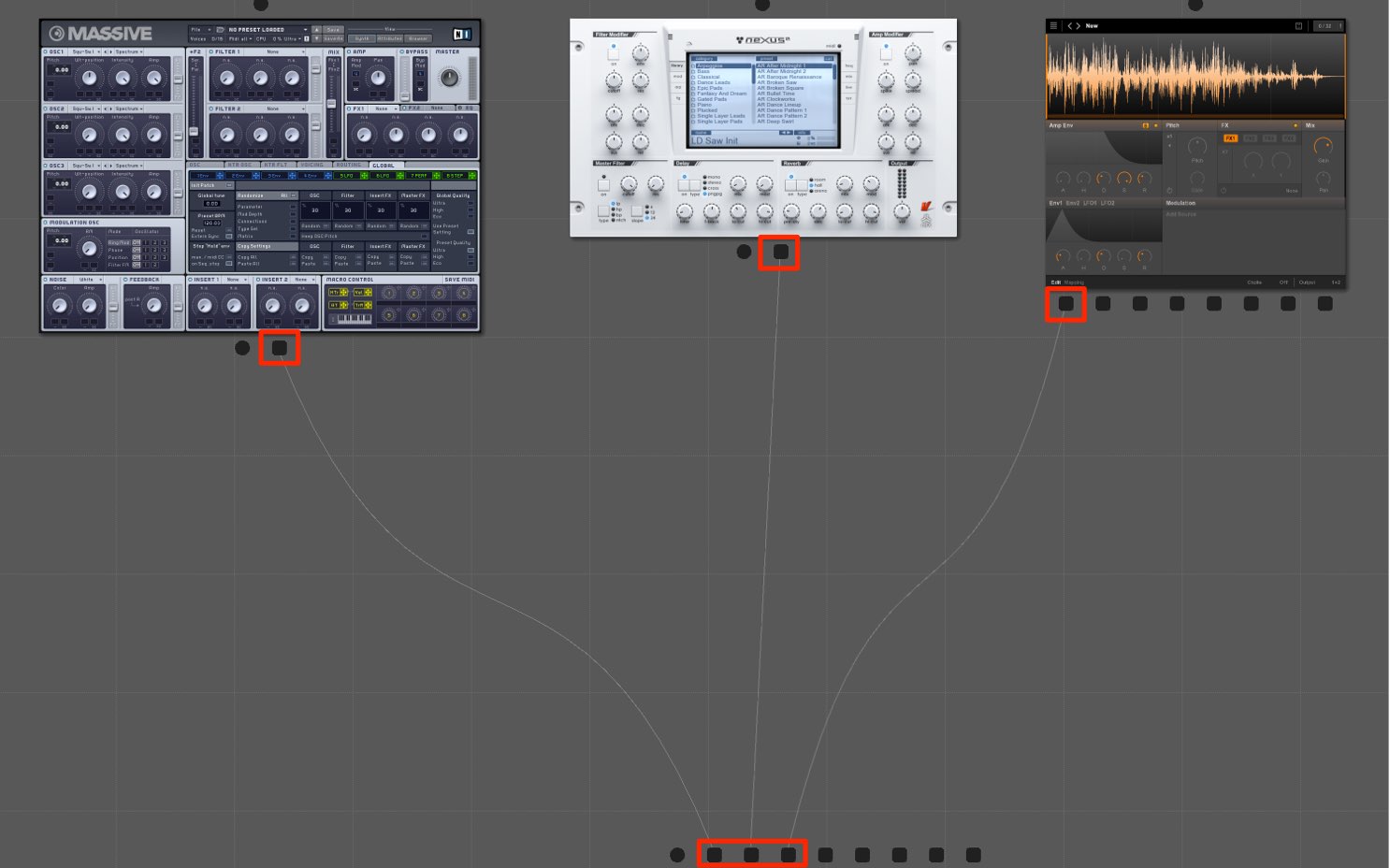The image size is (1390, 868).
Task: Toggle OSC1 power in Massive
Action: (47, 52)
